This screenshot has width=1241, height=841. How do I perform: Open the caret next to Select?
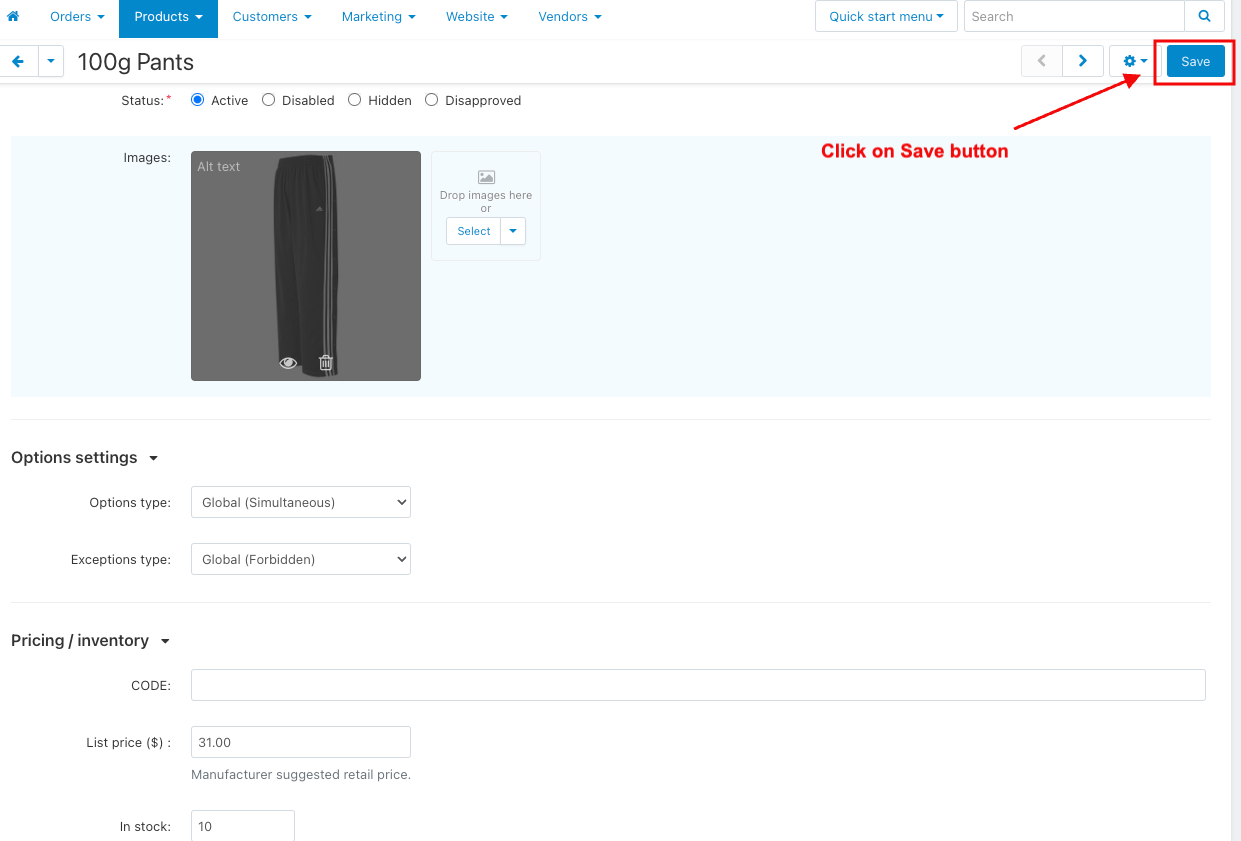pos(513,231)
